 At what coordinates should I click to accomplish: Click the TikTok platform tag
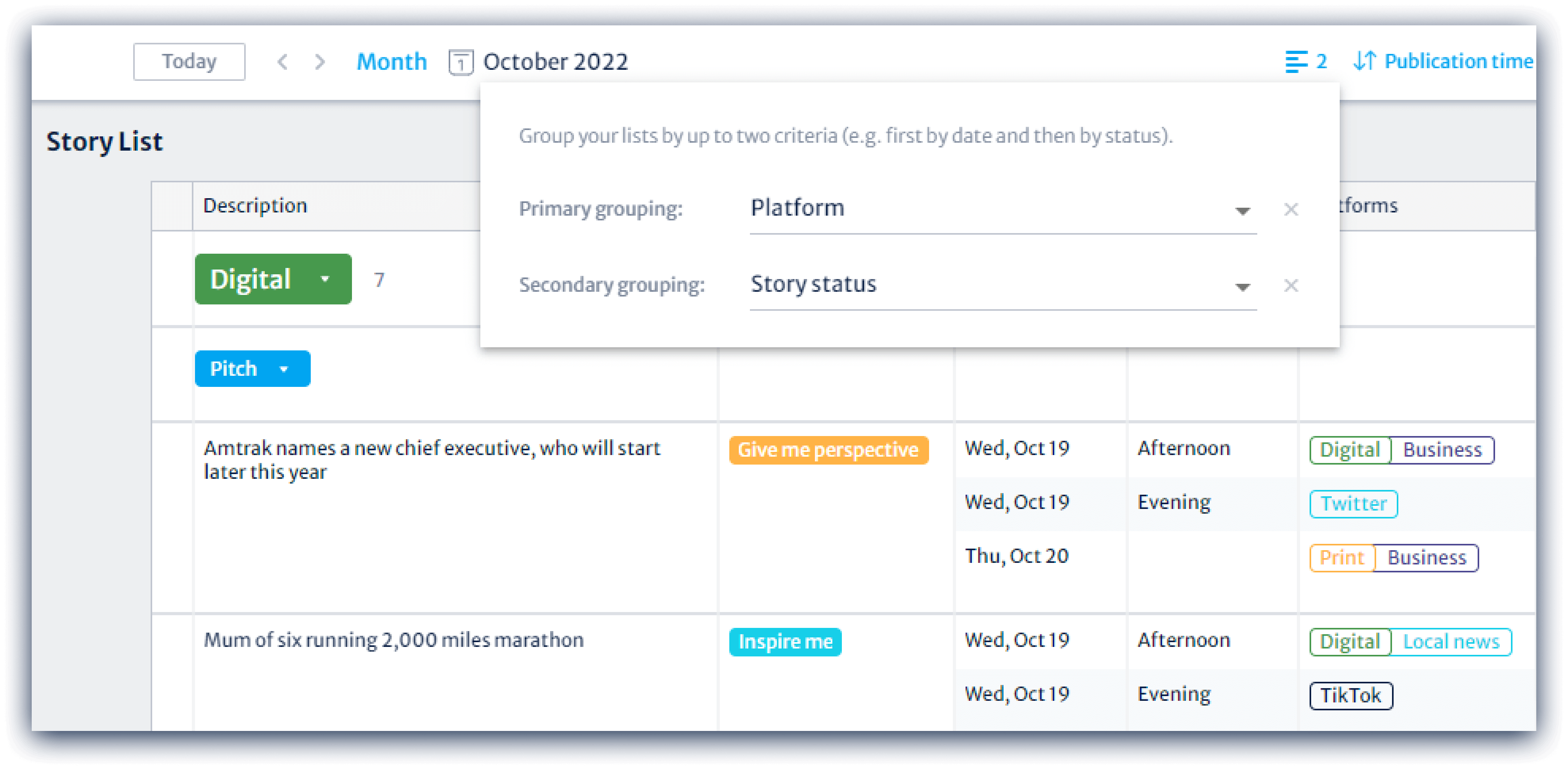click(x=1351, y=695)
